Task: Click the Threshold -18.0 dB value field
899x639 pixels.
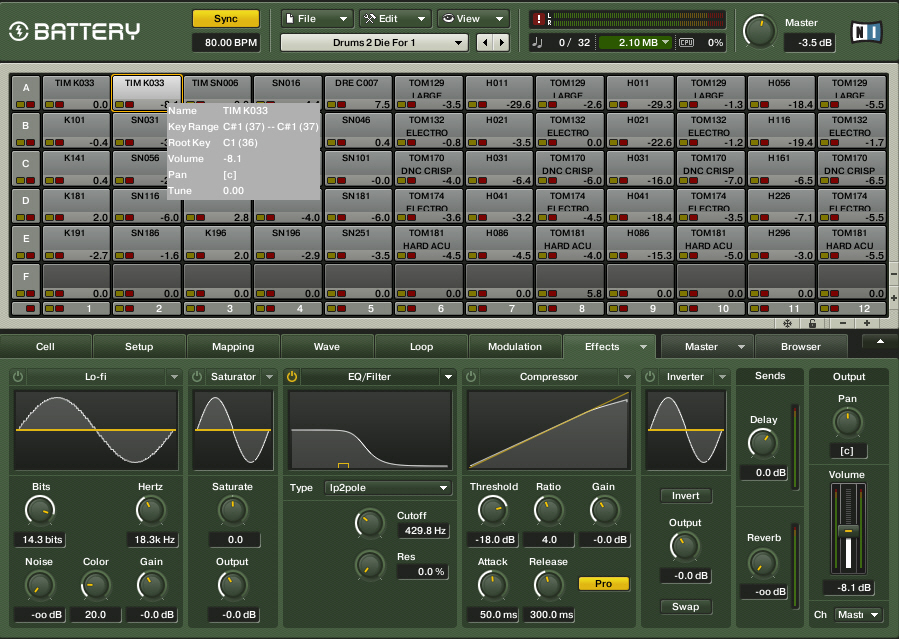Action: coord(493,540)
